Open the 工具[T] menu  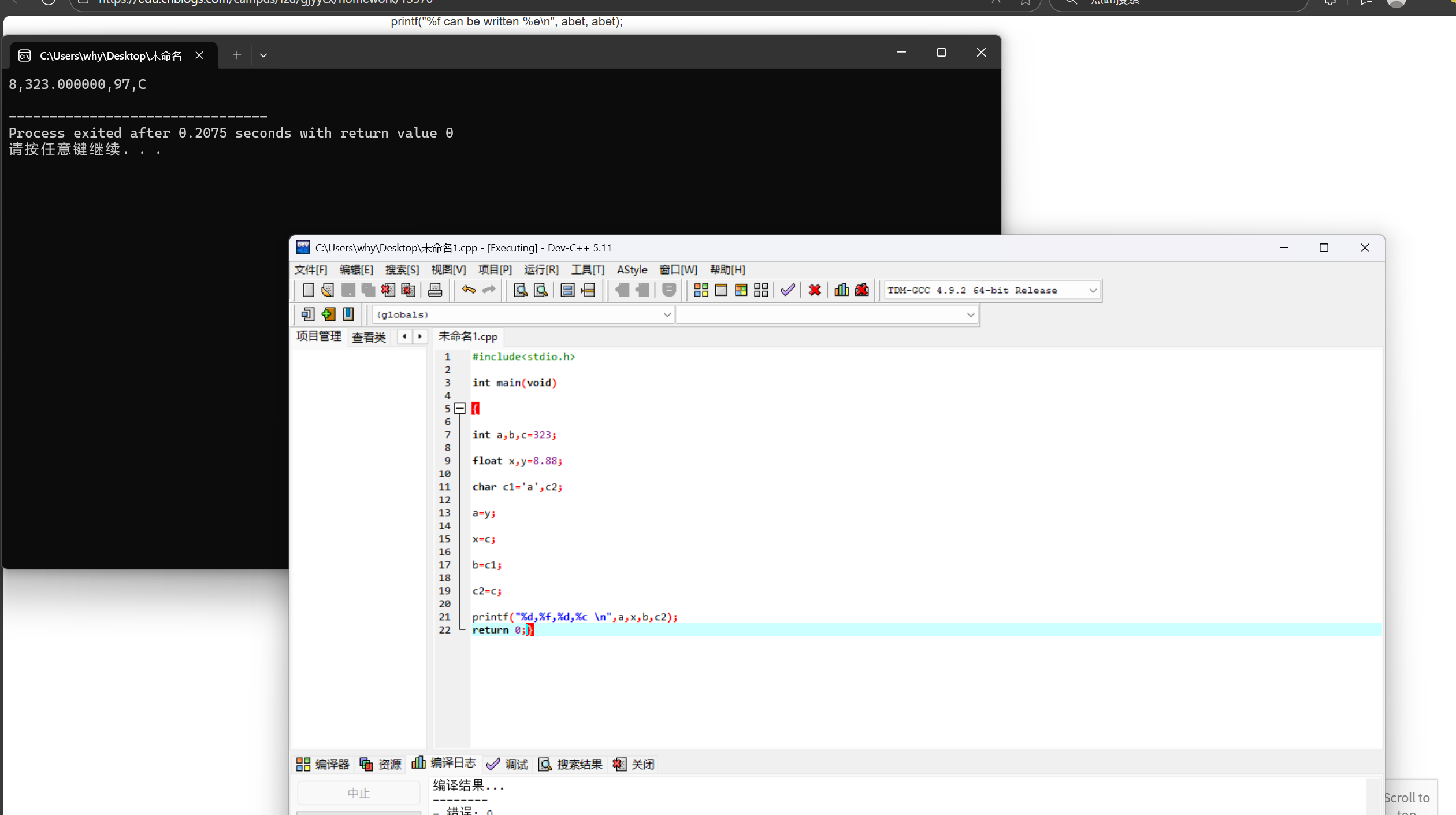587,270
